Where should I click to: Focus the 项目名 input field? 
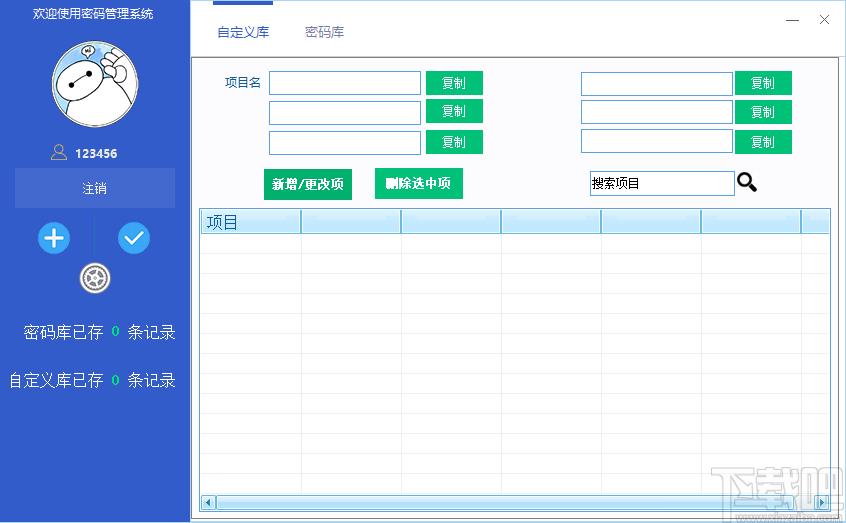tap(345, 83)
